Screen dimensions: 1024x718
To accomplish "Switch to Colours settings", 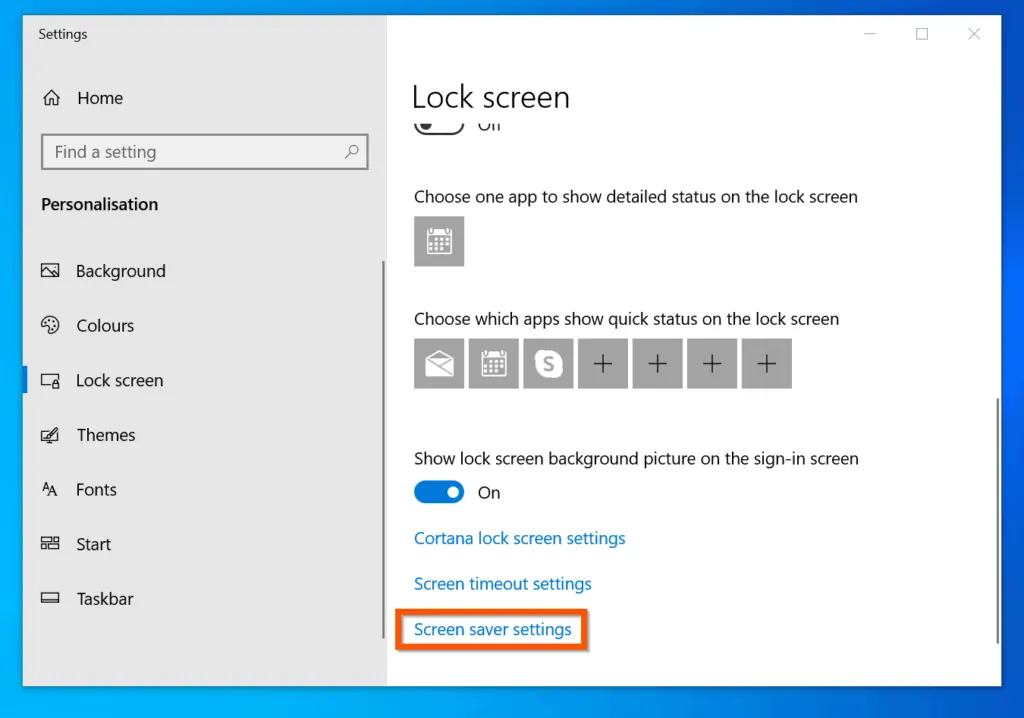I will (x=105, y=325).
